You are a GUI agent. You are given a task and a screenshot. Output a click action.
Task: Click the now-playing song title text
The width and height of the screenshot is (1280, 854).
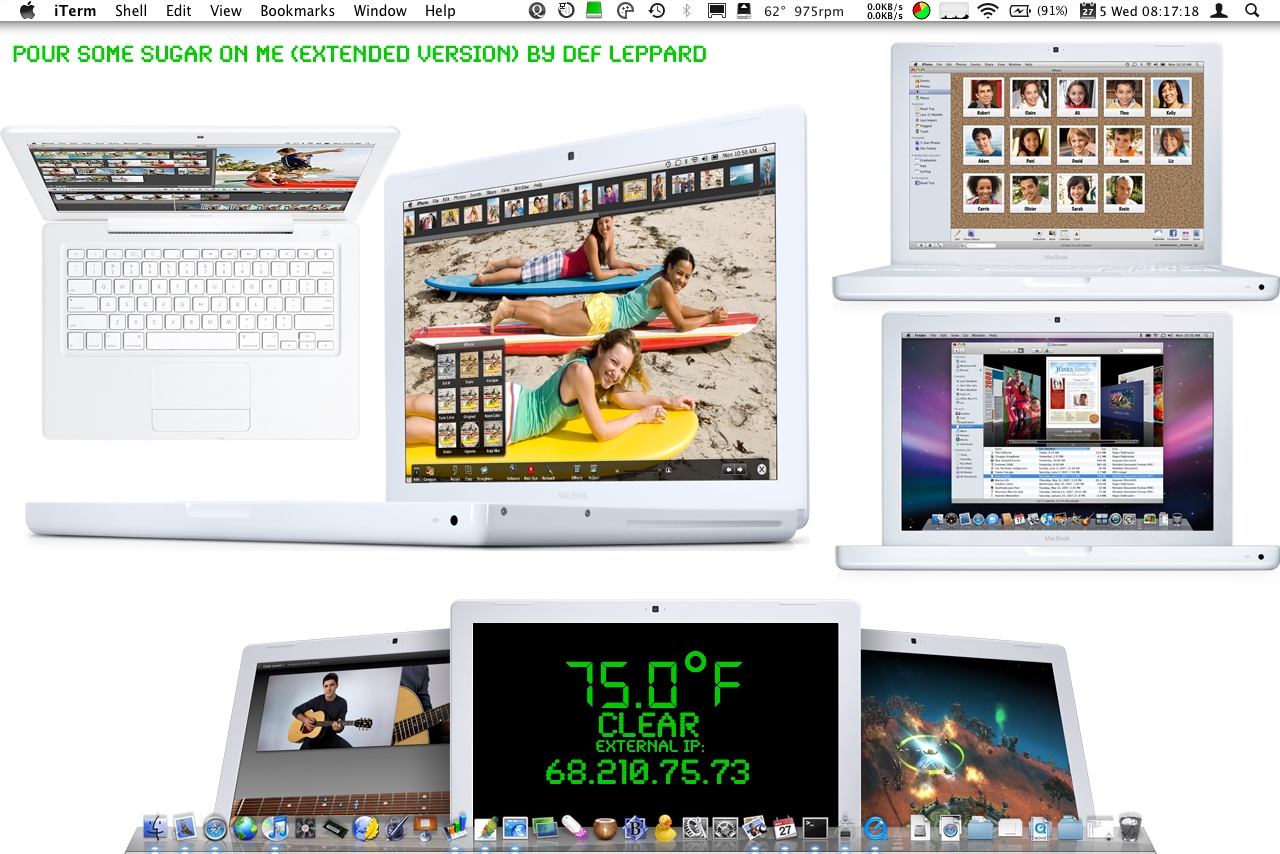[360, 54]
